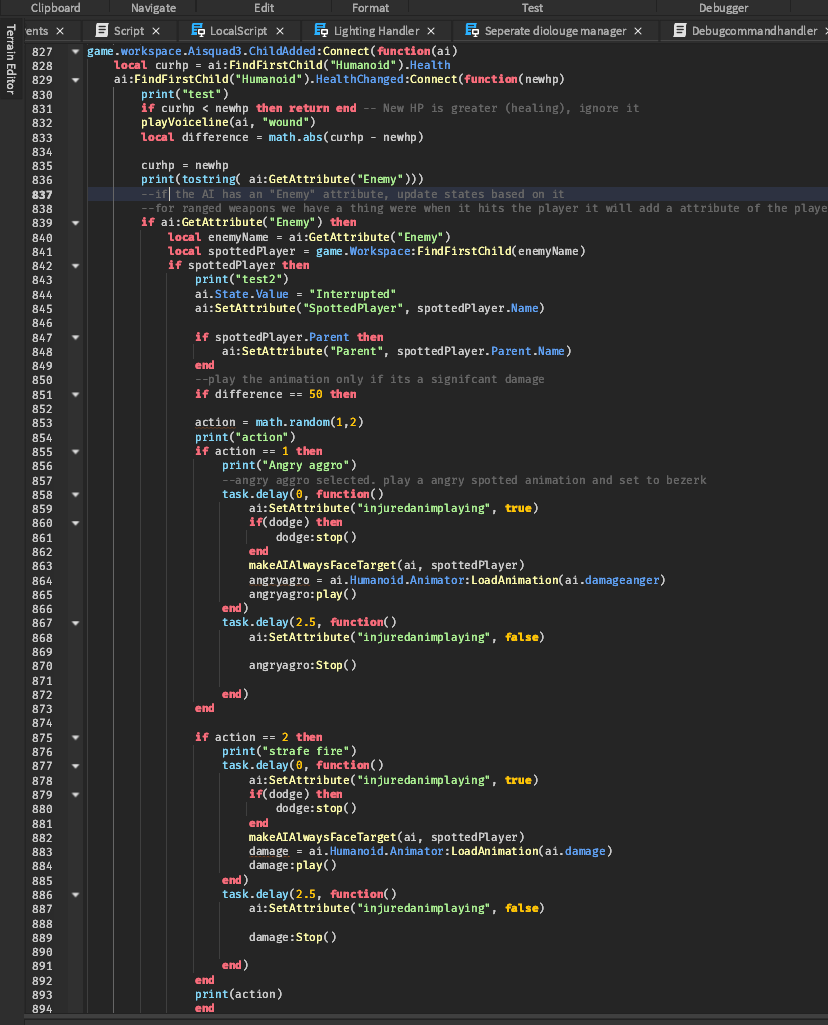The image size is (828, 1025).
Task: Collapse the HealthChanged function at line 829
Action: [76, 80]
